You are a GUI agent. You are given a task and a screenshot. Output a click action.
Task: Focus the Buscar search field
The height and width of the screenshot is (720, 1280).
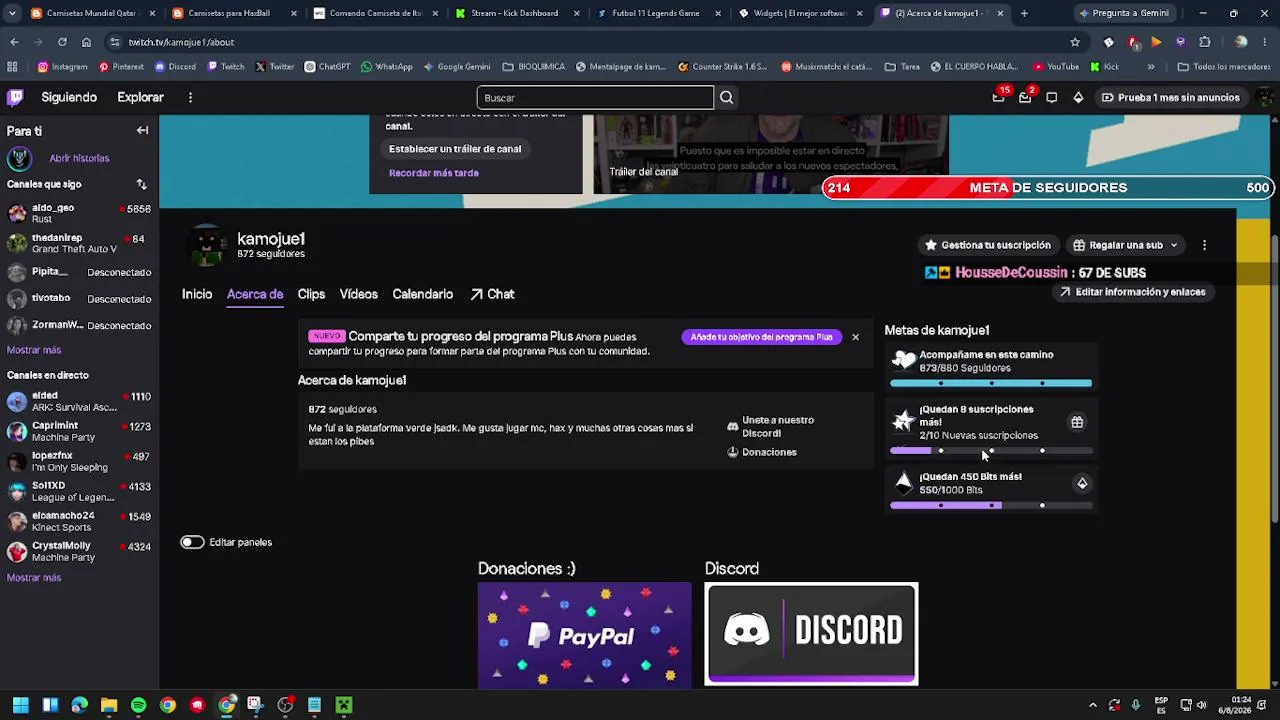pyautogui.click(x=595, y=97)
